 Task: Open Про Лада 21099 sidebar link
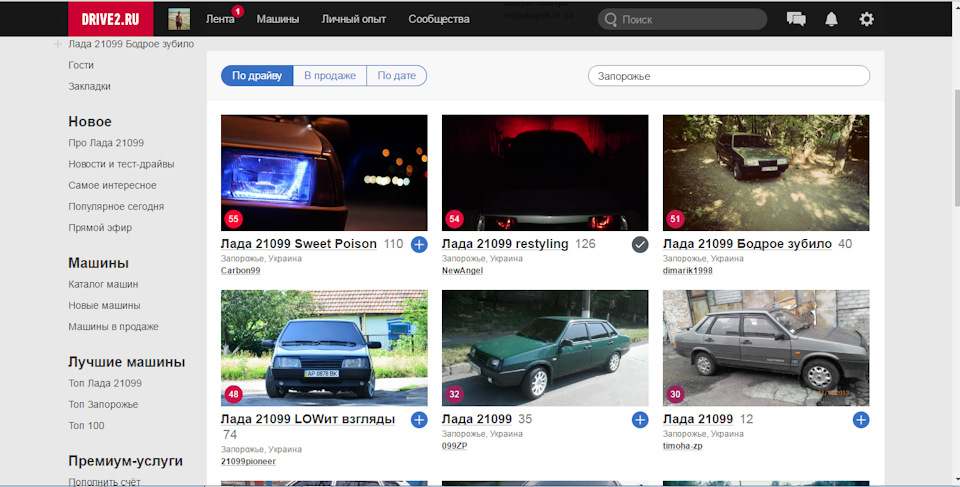pos(106,143)
